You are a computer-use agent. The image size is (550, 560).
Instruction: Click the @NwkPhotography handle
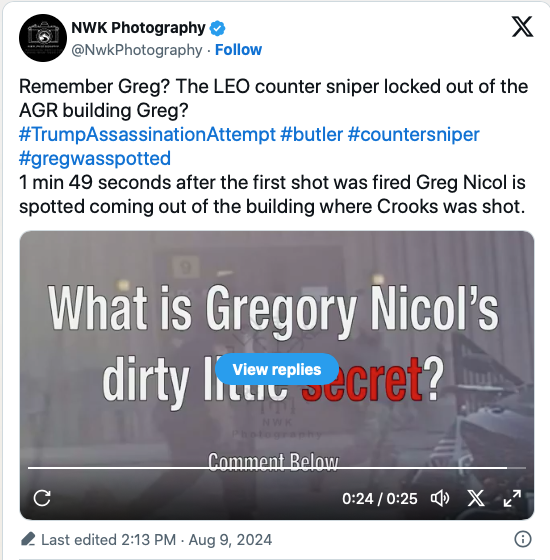pyautogui.click(x=137, y=50)
